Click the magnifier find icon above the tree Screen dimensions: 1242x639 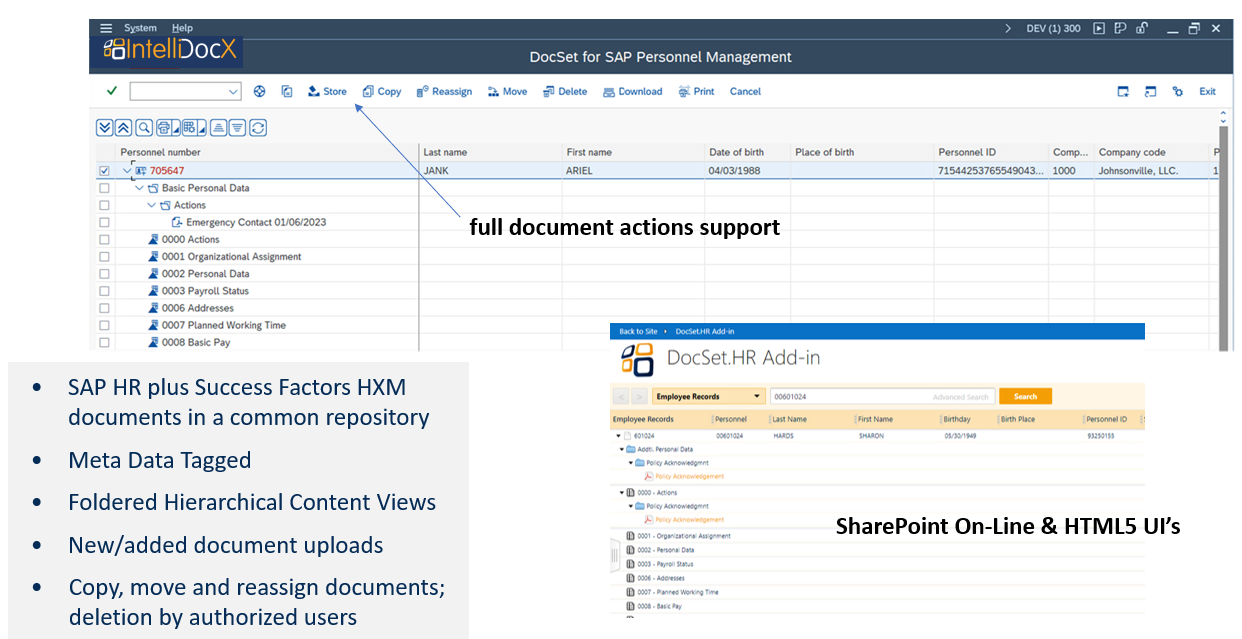[144, 127]
